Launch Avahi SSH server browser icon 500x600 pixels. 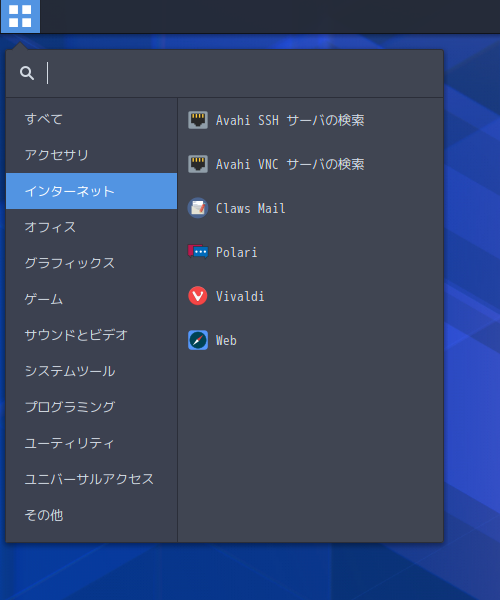pos(198,120)
